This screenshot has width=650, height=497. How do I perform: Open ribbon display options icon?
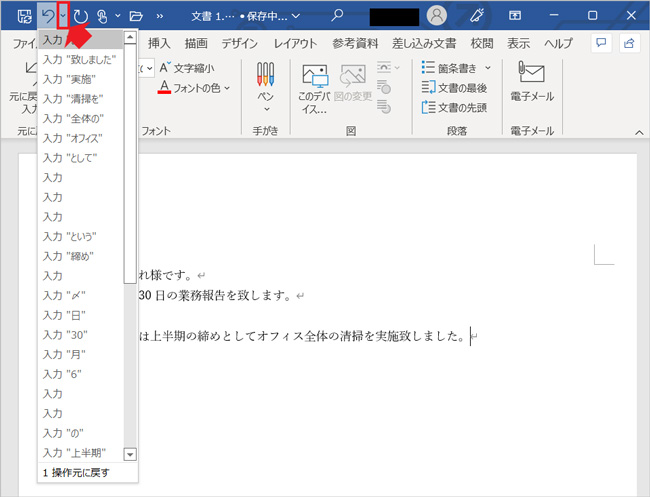click(515, 16)
